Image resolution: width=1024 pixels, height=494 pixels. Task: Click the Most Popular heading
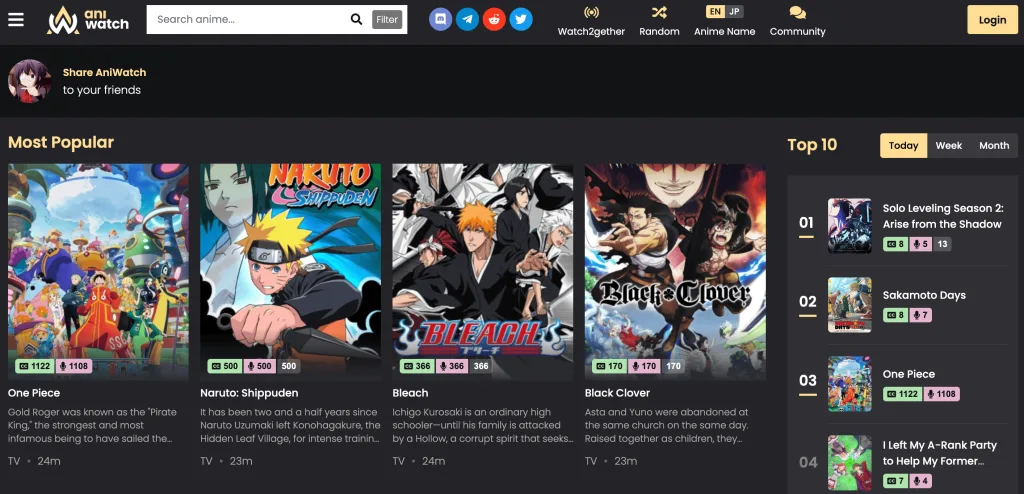click(61, 142)
